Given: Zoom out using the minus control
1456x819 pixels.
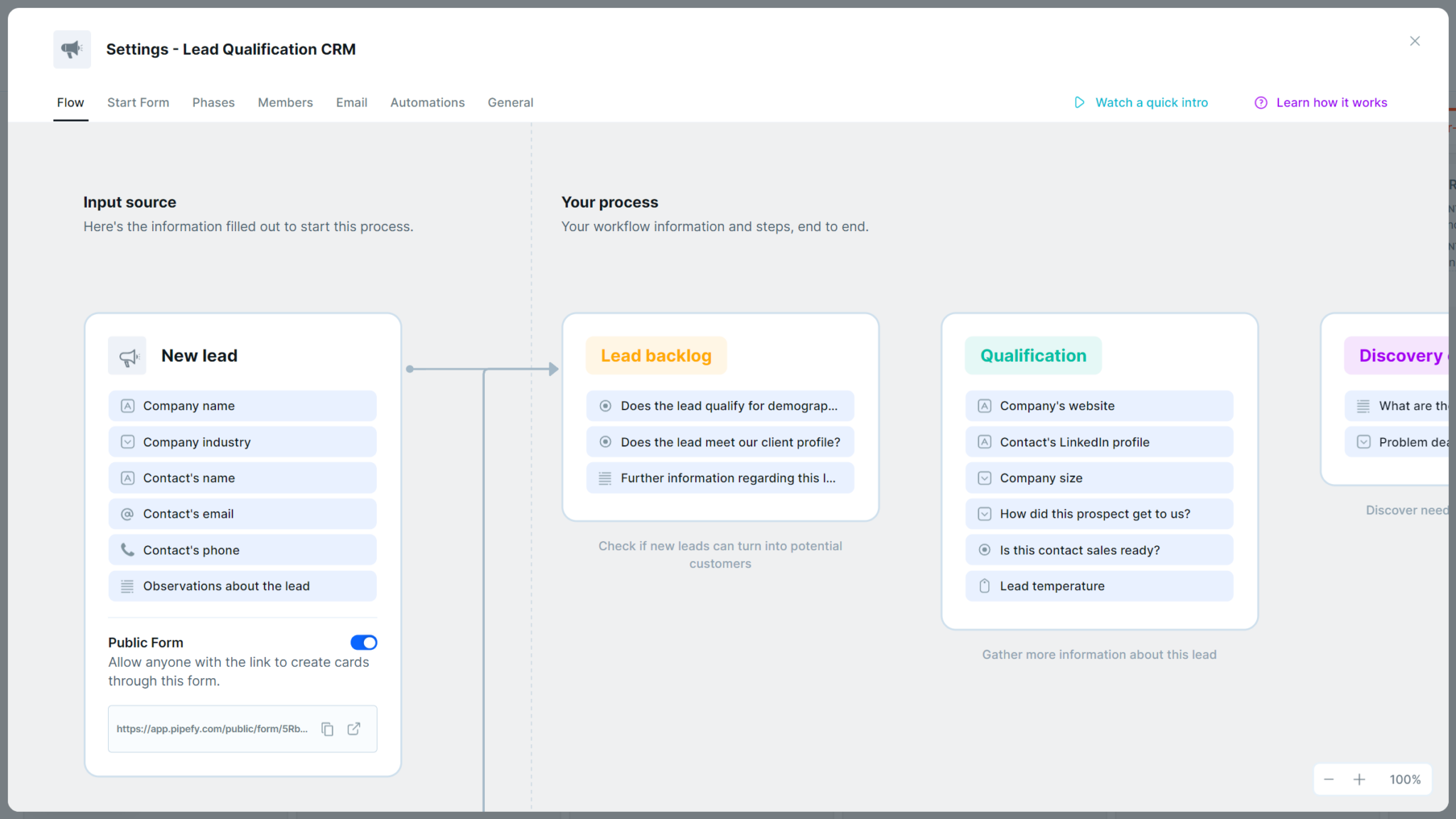Looking at the screenshot, I should click(1329, 779).
